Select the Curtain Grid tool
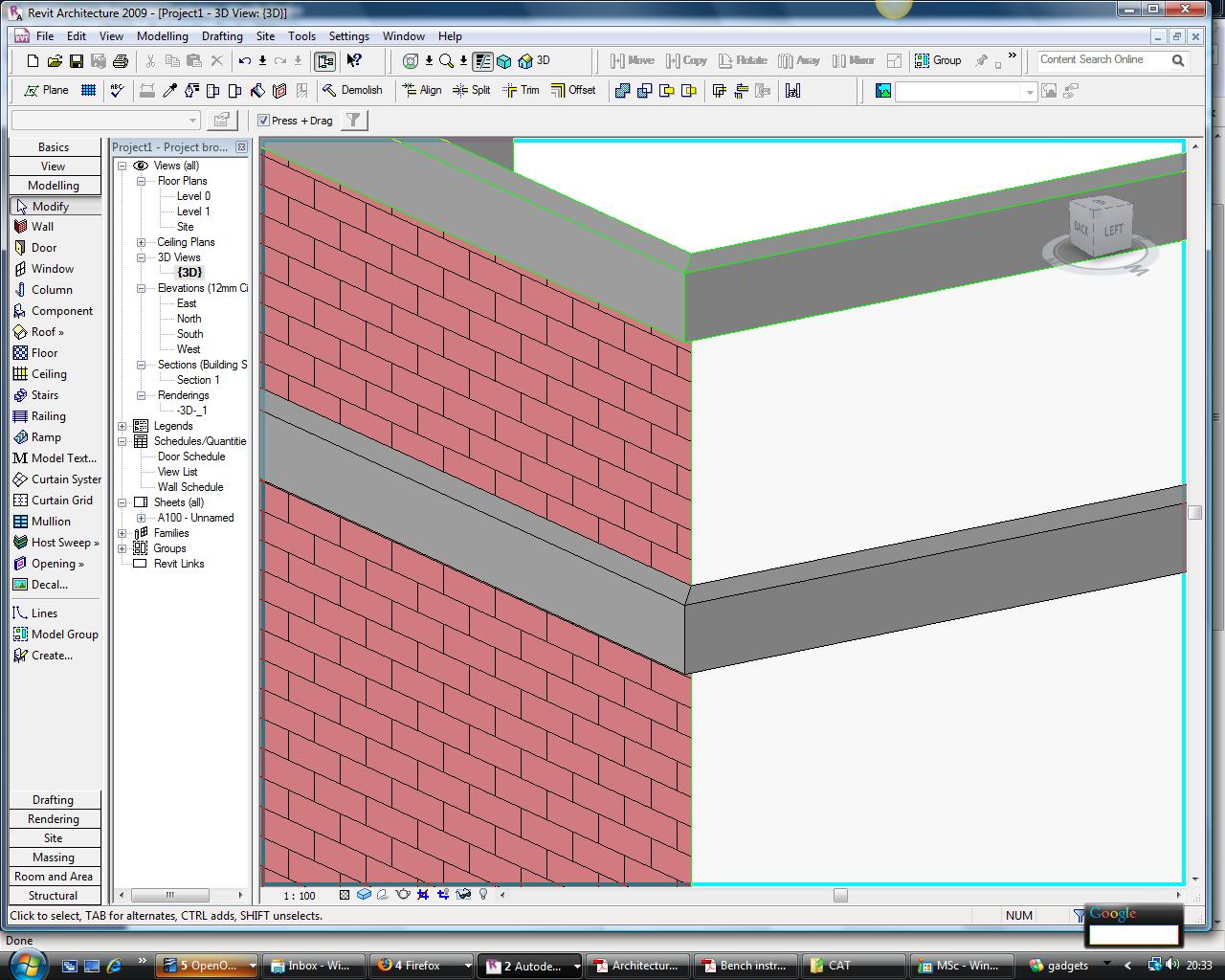Screen dimensions: 1225x980 [61, 501]
